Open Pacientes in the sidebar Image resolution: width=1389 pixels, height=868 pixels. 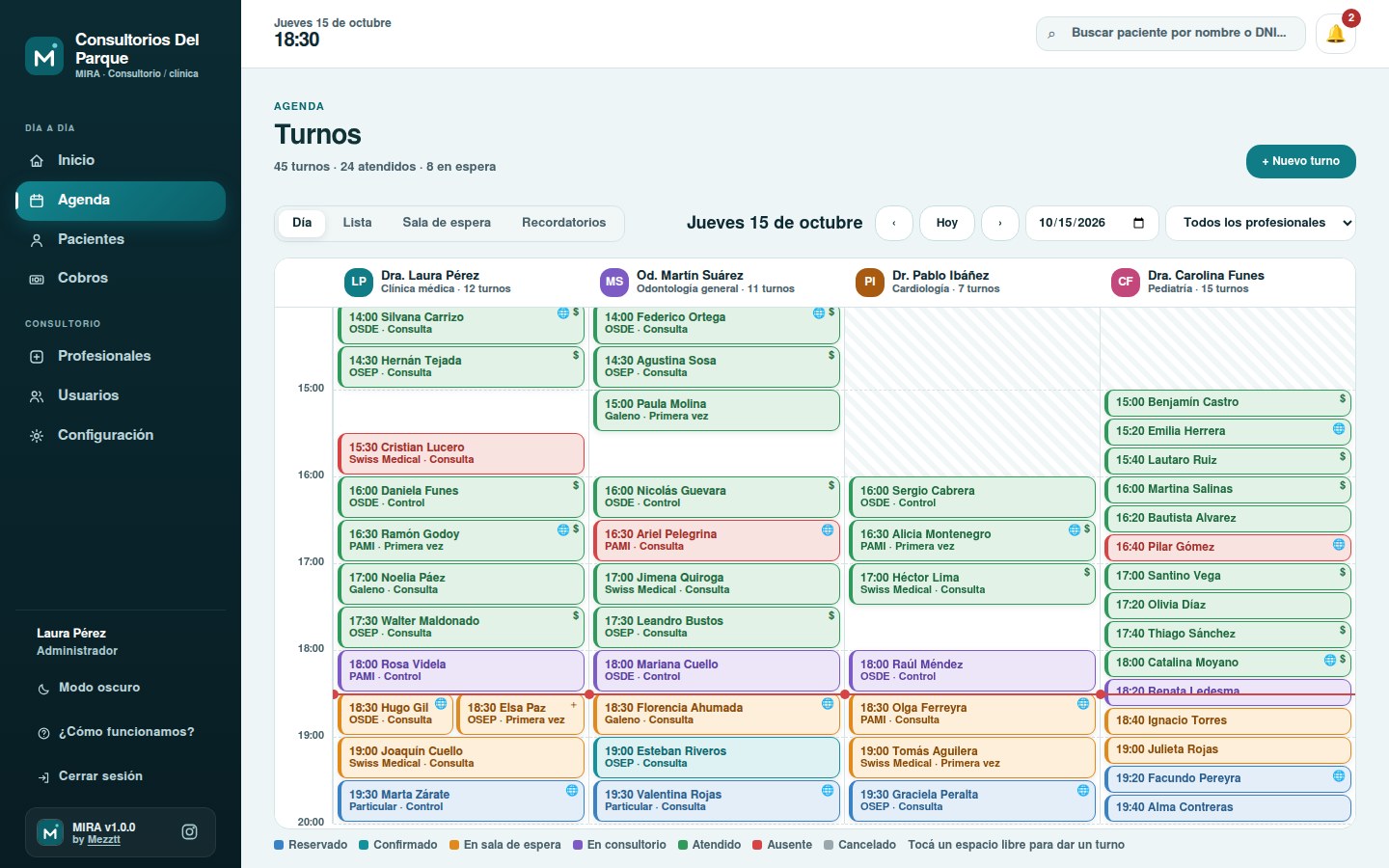121,239
